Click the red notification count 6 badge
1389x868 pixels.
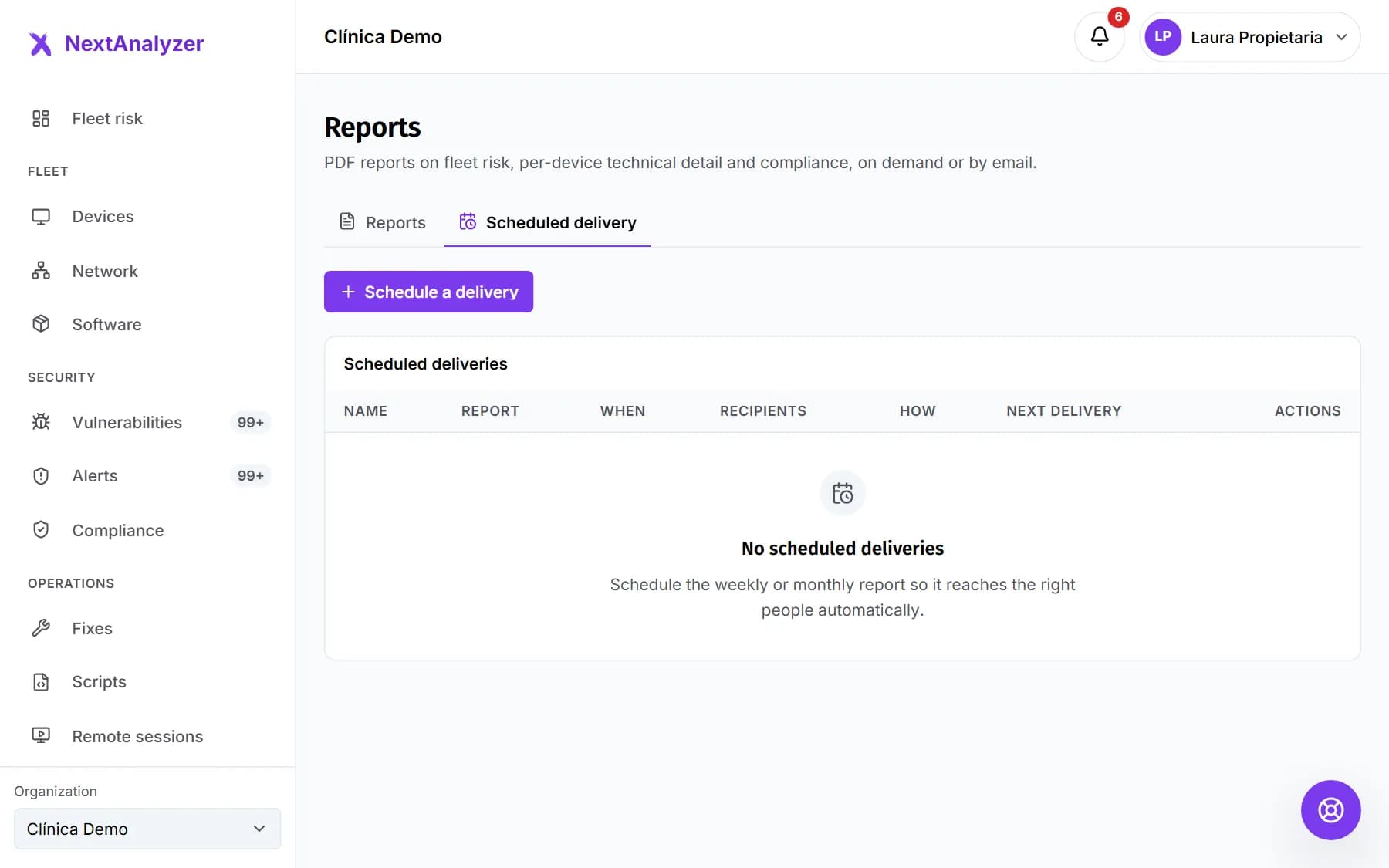[x=1118, y=17]
